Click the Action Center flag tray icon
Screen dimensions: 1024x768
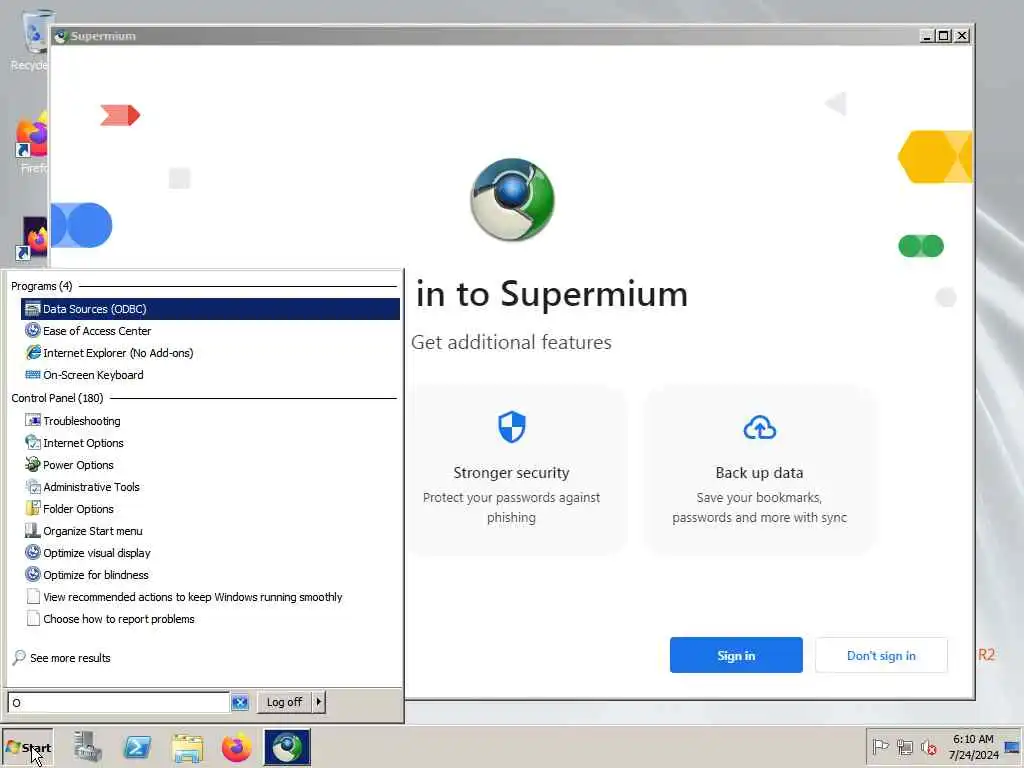pos(880,746)
